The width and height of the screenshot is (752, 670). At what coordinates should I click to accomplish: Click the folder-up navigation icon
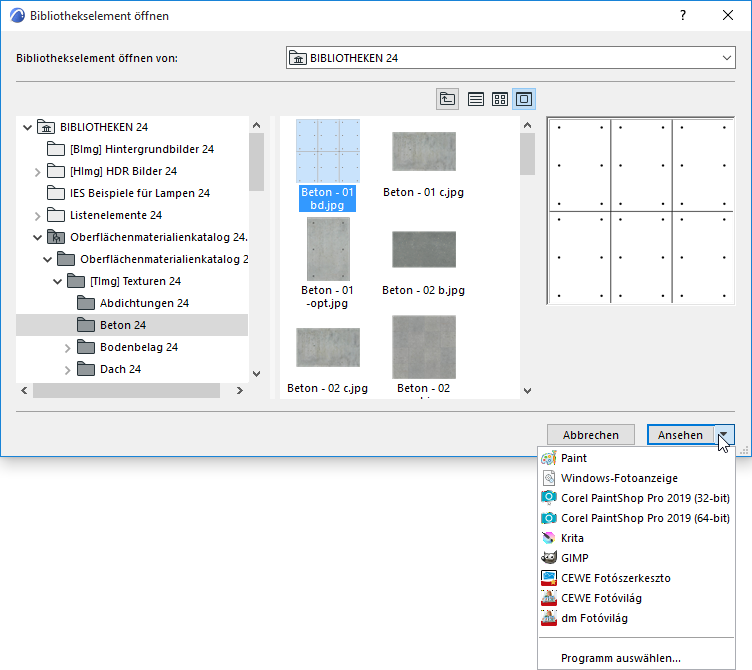(447, 99)
